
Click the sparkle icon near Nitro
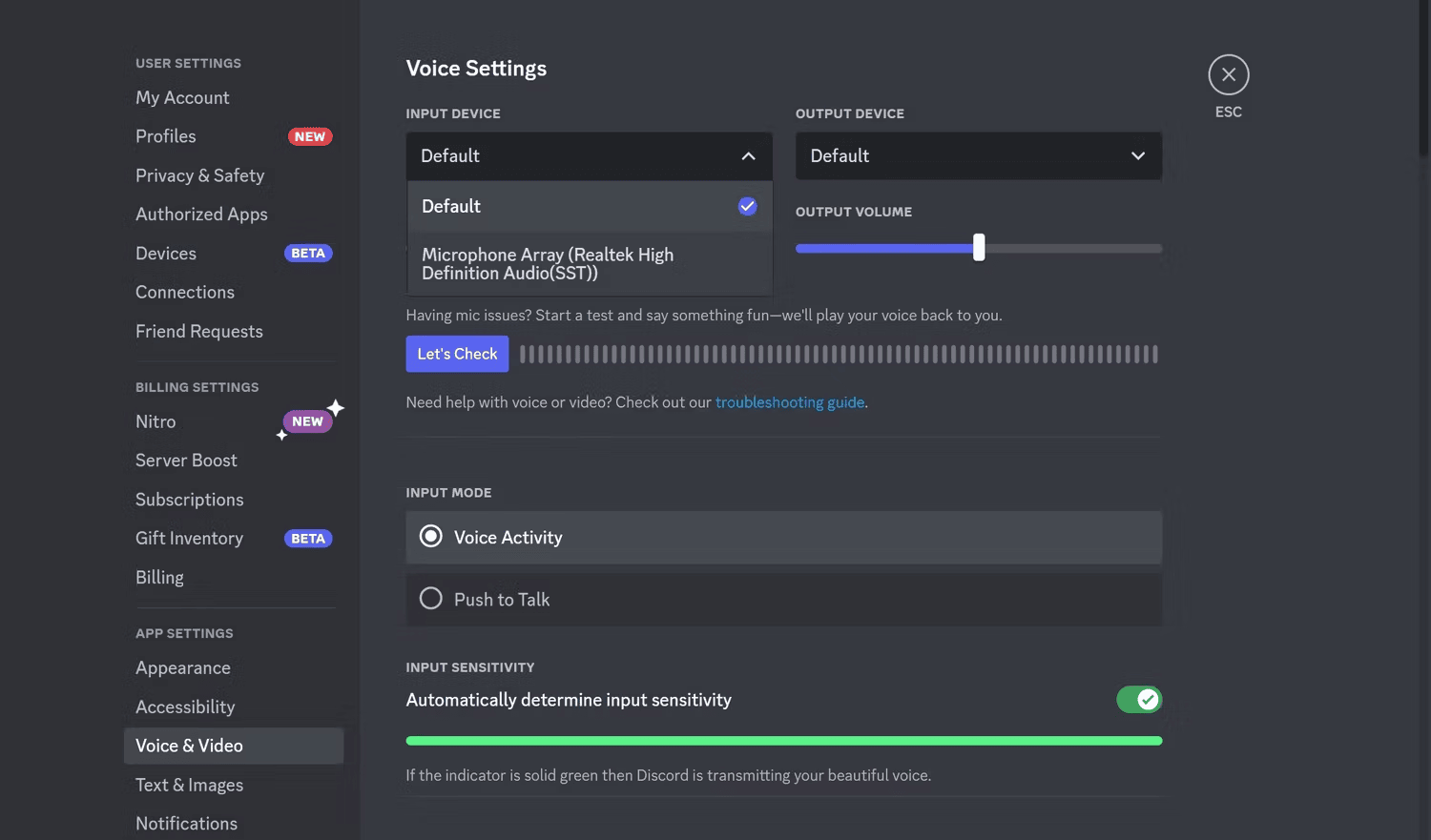tap(336, 407)
